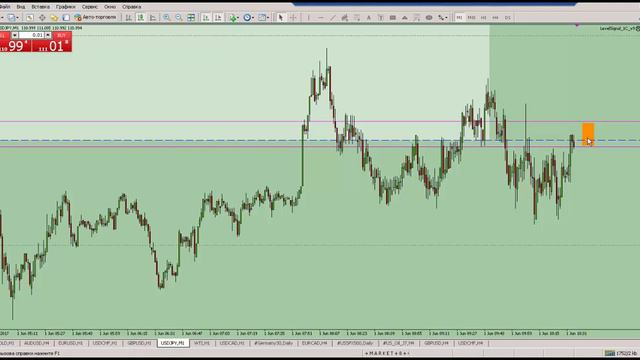
Task: Open the Вставка menu
Action: click(40, 7)
